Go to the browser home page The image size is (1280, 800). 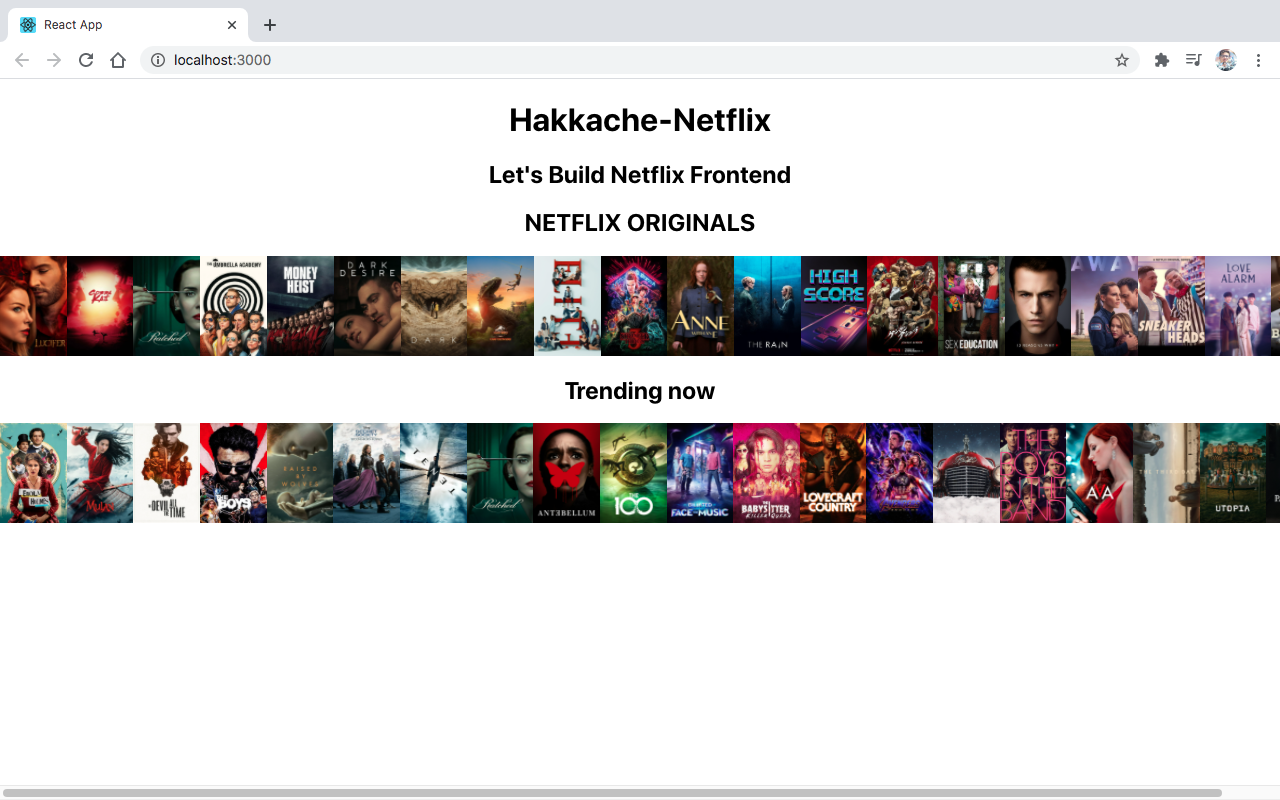118,60
